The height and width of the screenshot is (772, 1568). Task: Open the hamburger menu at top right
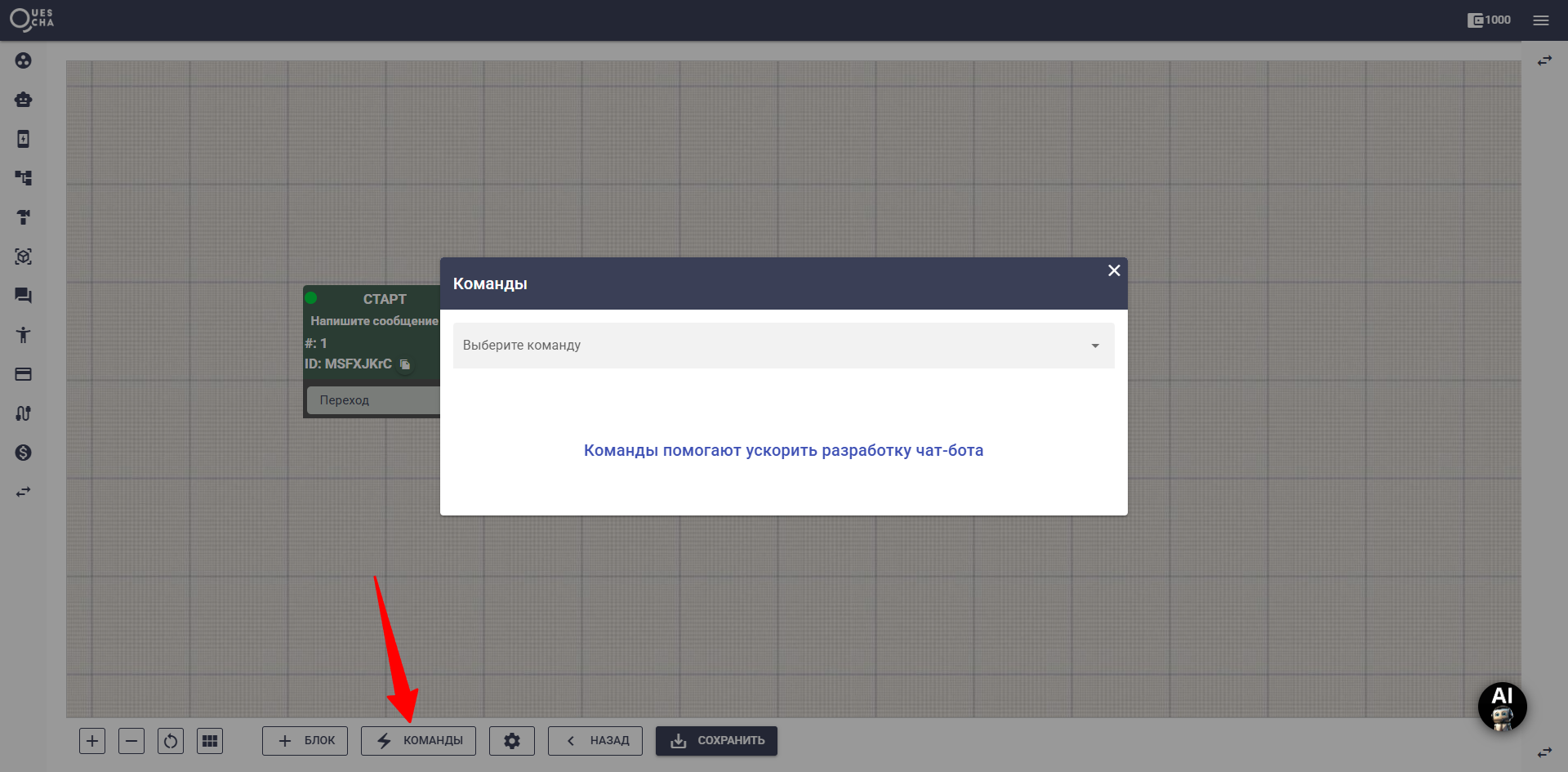pos(1541,20)
